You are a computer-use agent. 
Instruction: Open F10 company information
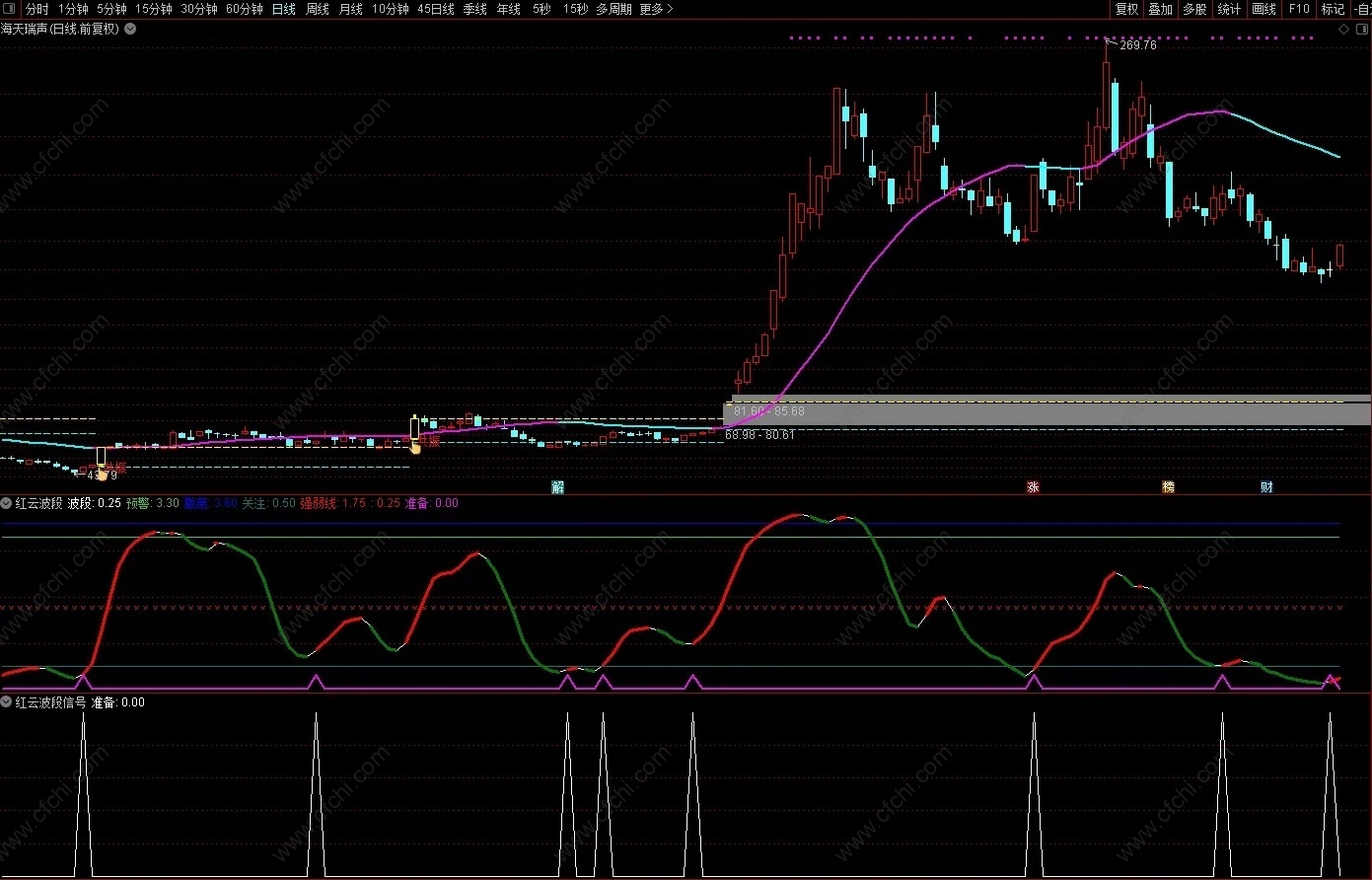(1299, 9)
